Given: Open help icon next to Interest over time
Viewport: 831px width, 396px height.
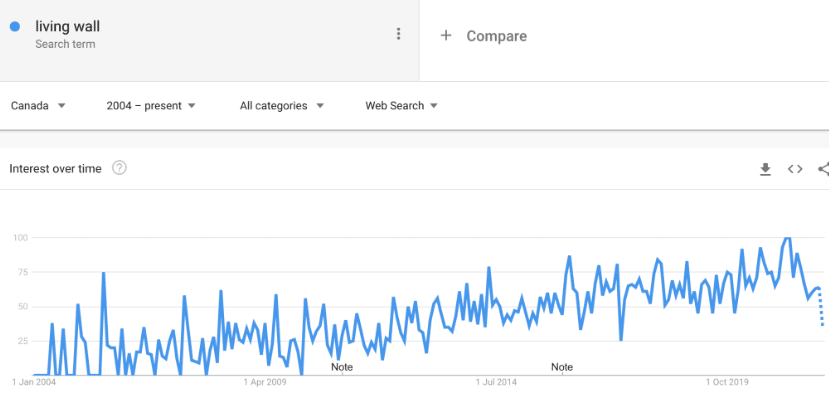Looking at the screenshot, I should (119, 169).
